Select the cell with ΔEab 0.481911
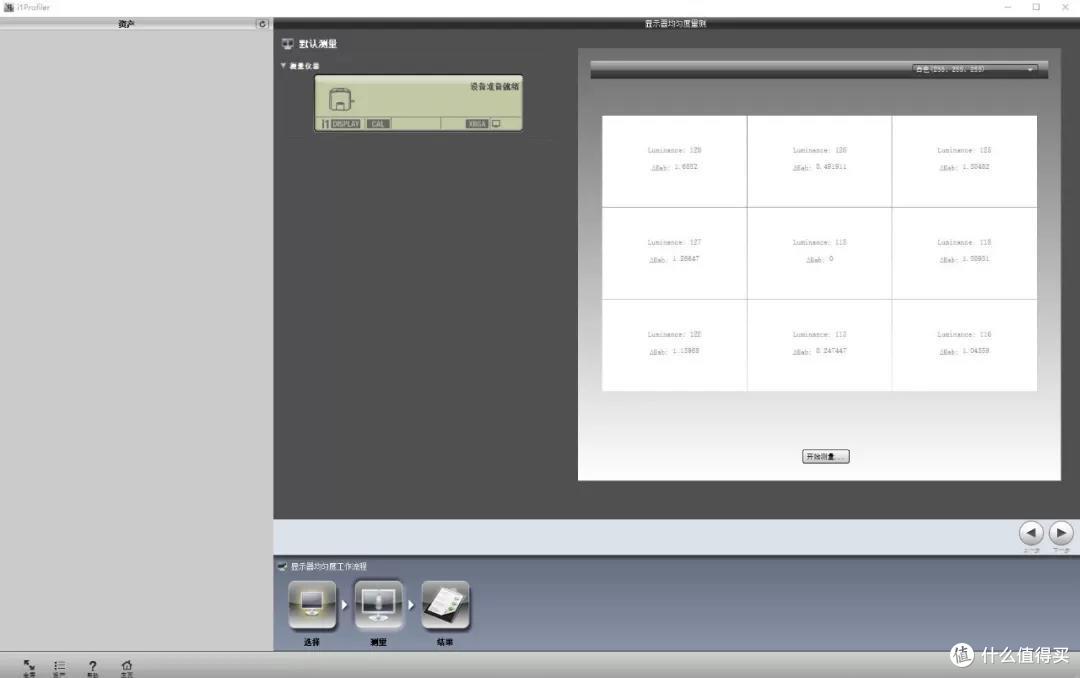 point(820,161)
